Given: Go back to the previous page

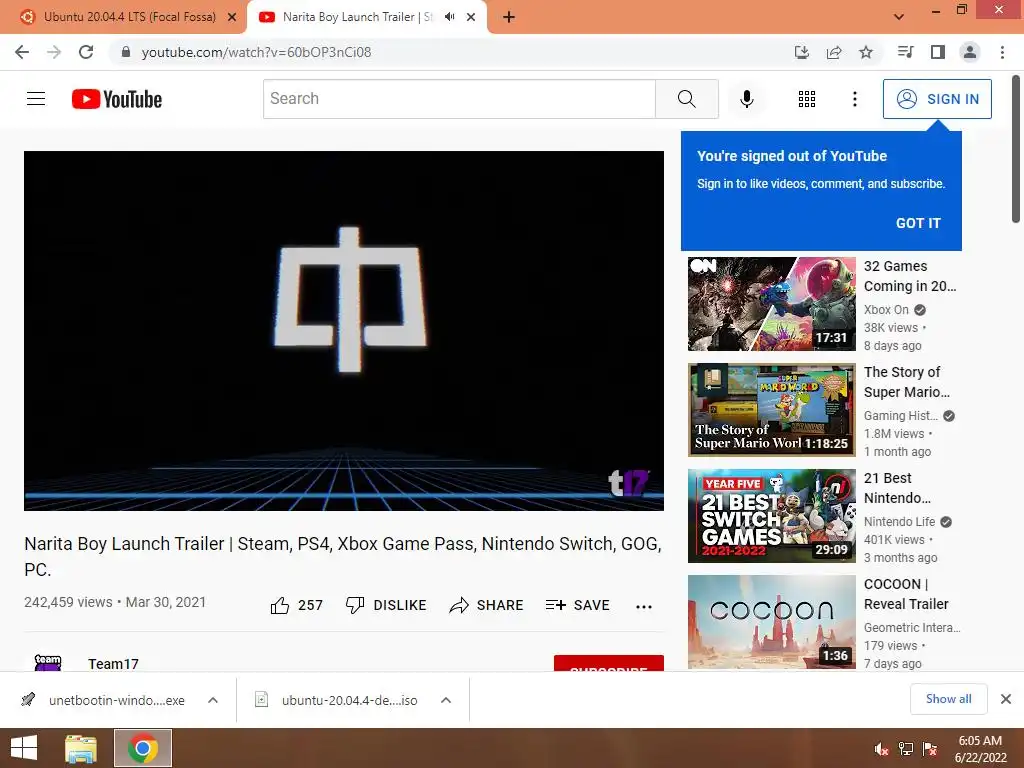Looking at the screenshot, I should click(22, 52).
